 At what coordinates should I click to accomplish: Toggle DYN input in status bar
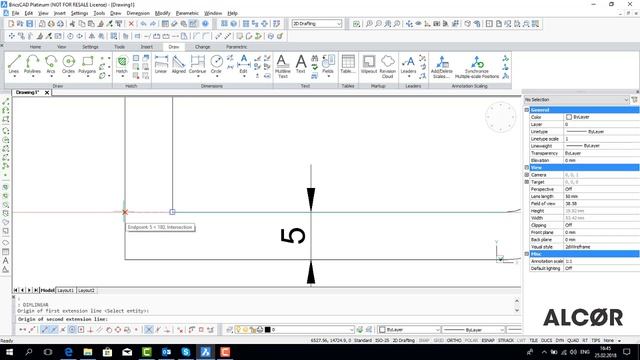point(560,340)
